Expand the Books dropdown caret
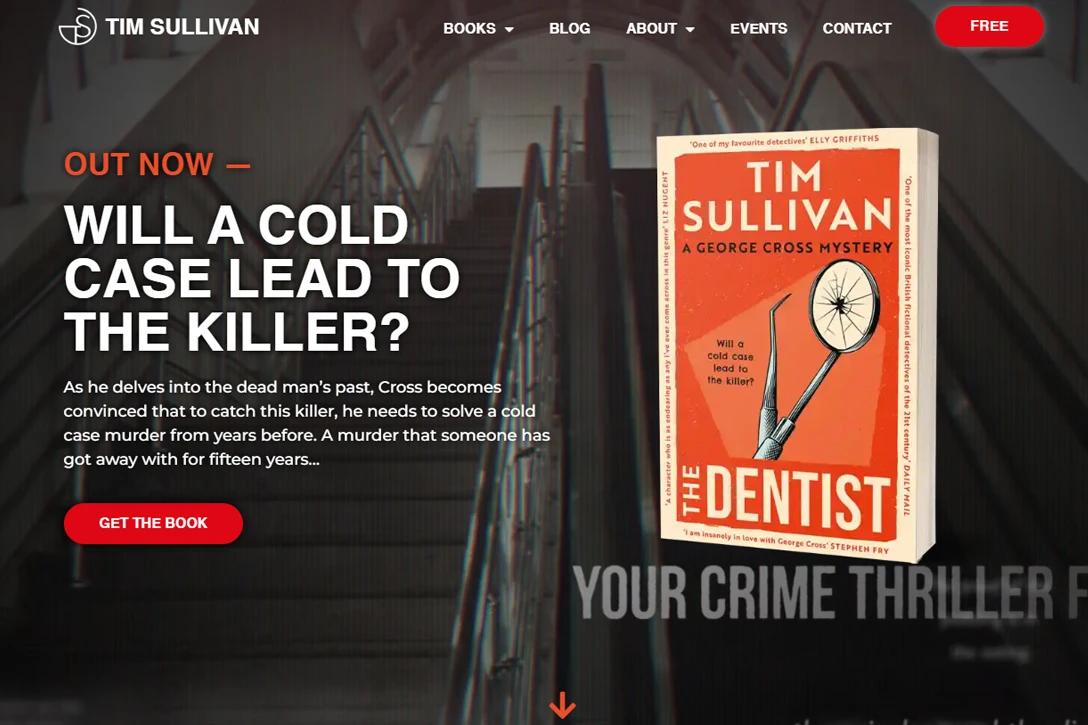This screenshot has height=725, width=1088. pyautogui.click(x=509, y=29)
